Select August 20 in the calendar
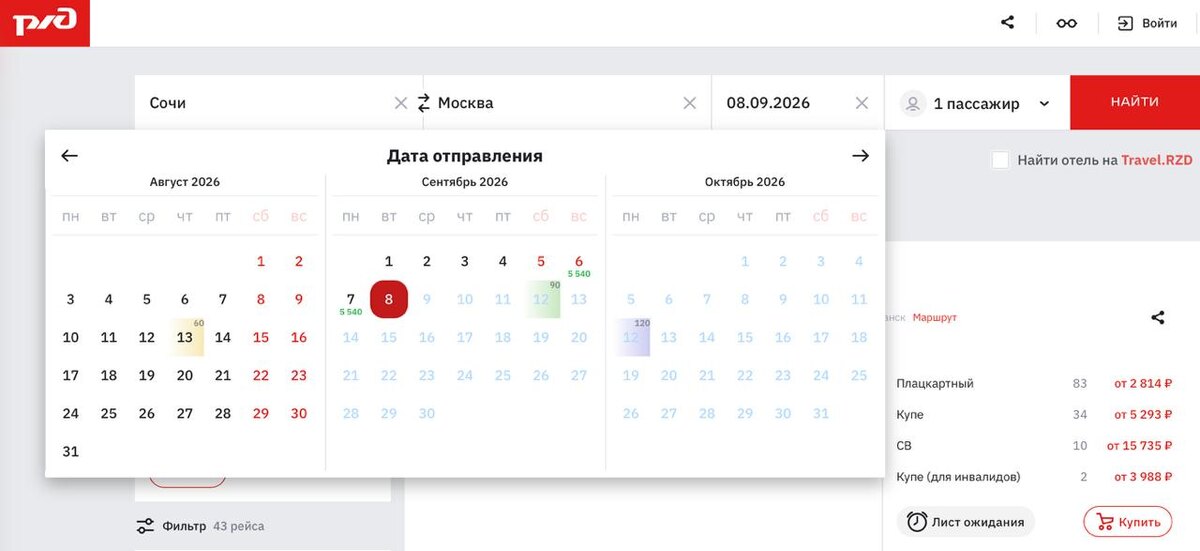 click(x=185, y=375)
